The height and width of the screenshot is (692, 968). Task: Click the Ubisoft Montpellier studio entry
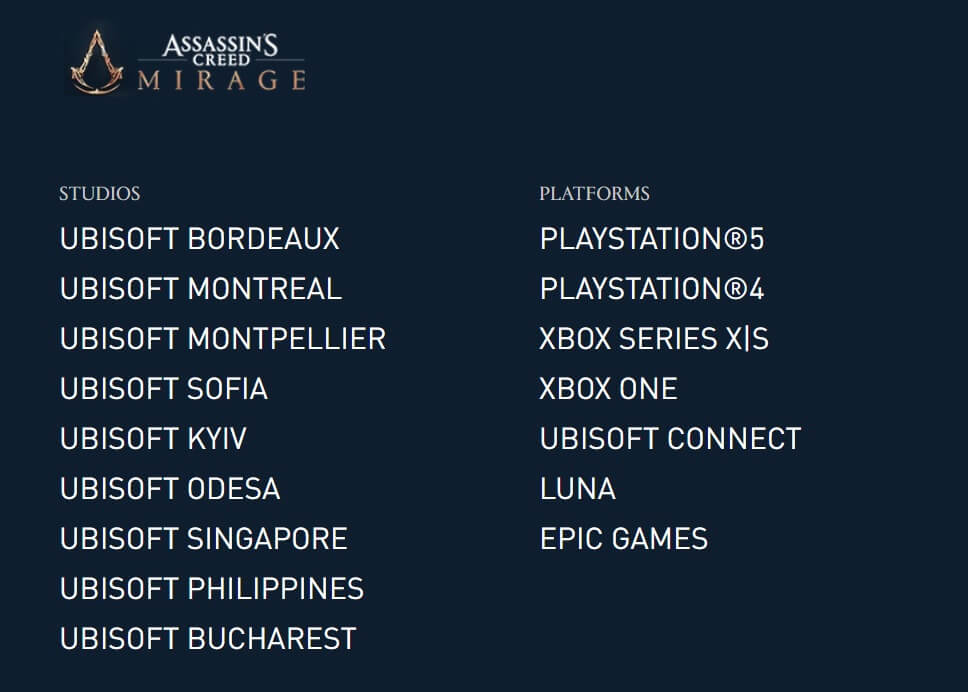point(223,339)
